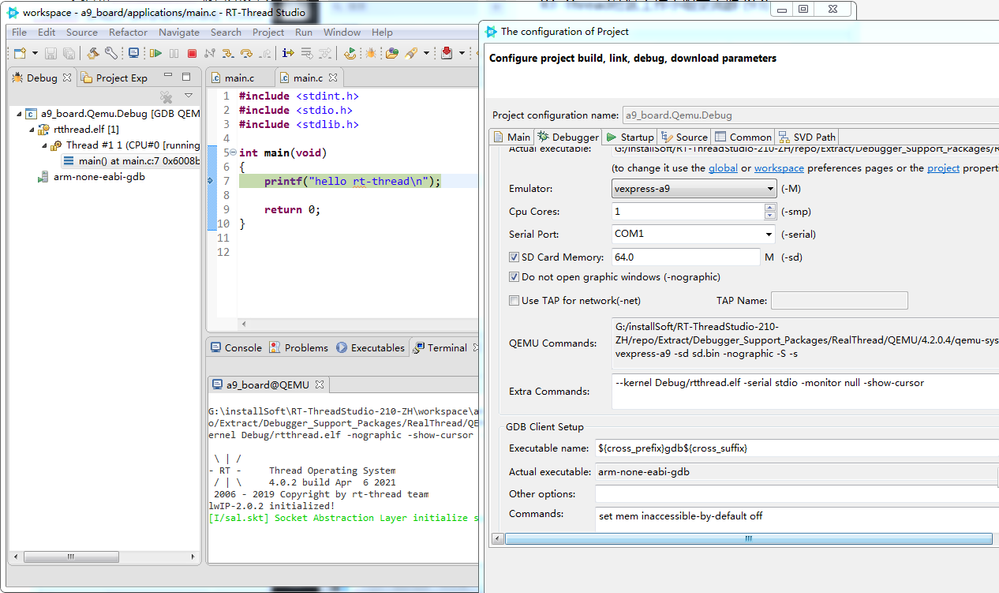
Task: Click the Step Over icon
Action: tap(247, 54)
